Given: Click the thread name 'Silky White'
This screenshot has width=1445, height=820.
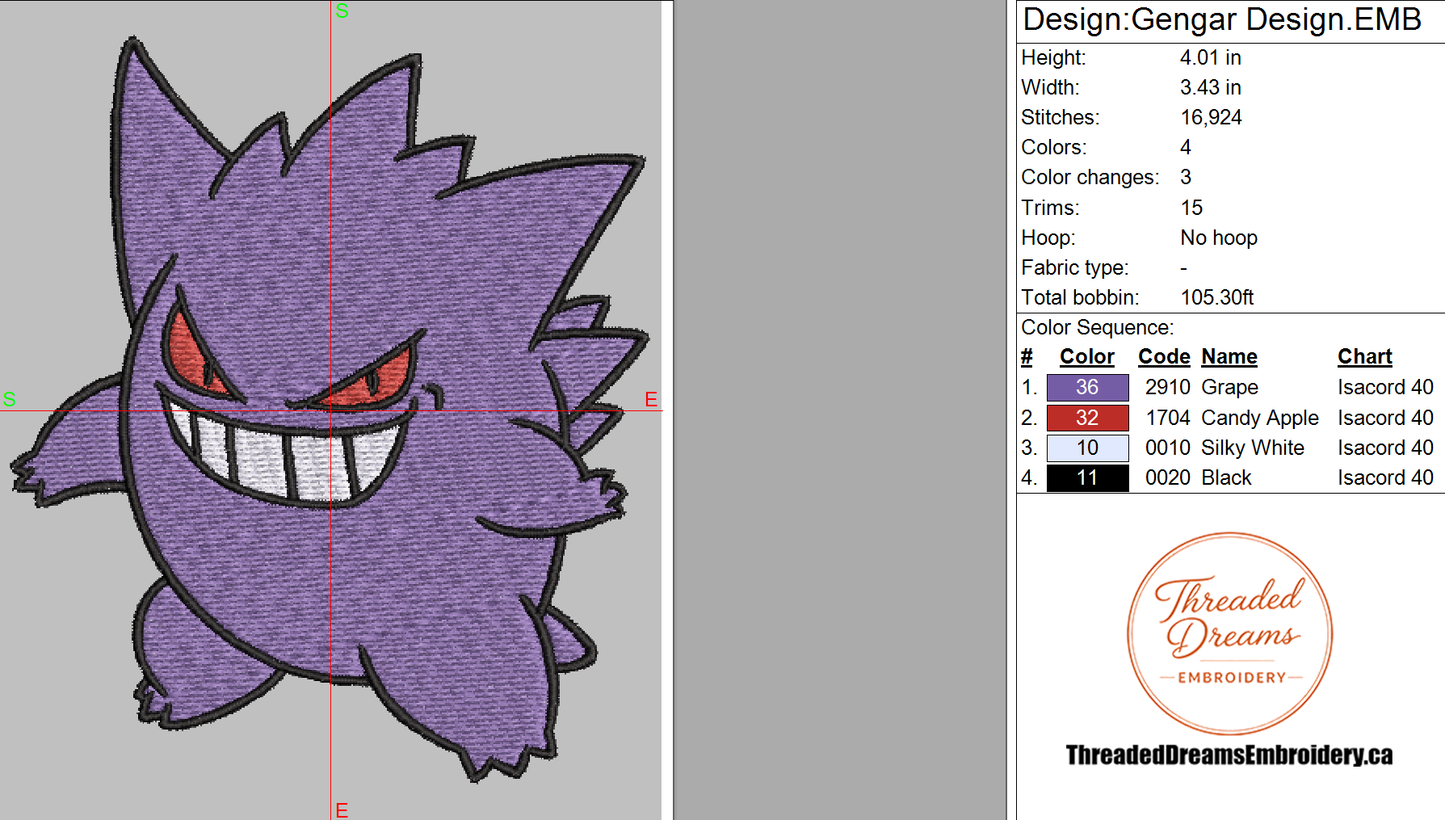Looking at the screenshot, I should click(1253, 448).
